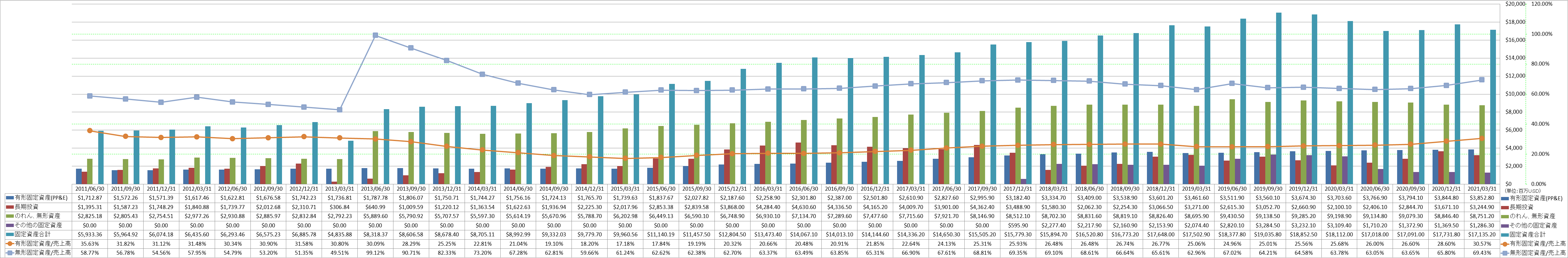This screenshot has width=1568, height=258.
Task: Click the PP&E value $3,852.80
Action: [x=1482, y=198]
